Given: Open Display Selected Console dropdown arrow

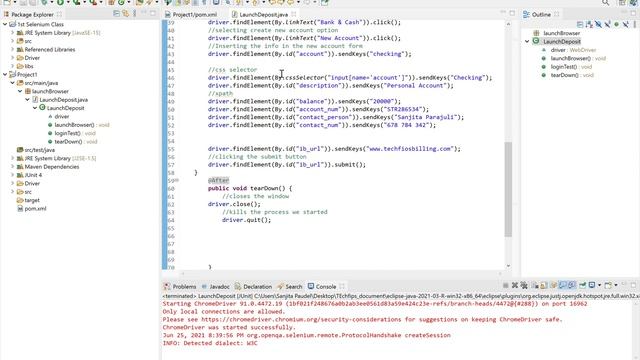Looking at the screenshot, I should [600, 285].
